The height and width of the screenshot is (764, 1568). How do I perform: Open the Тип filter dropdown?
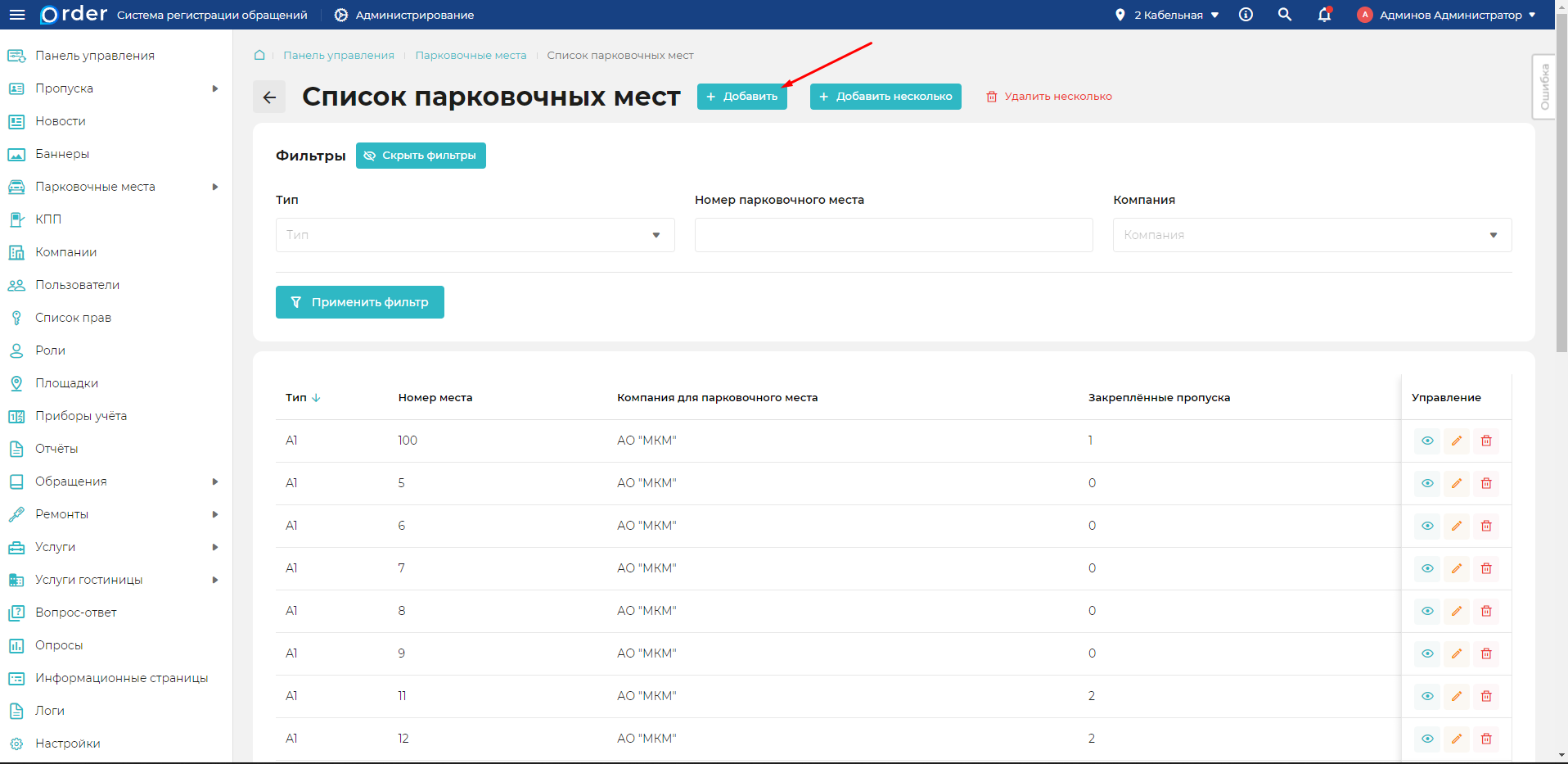[475, 235]
